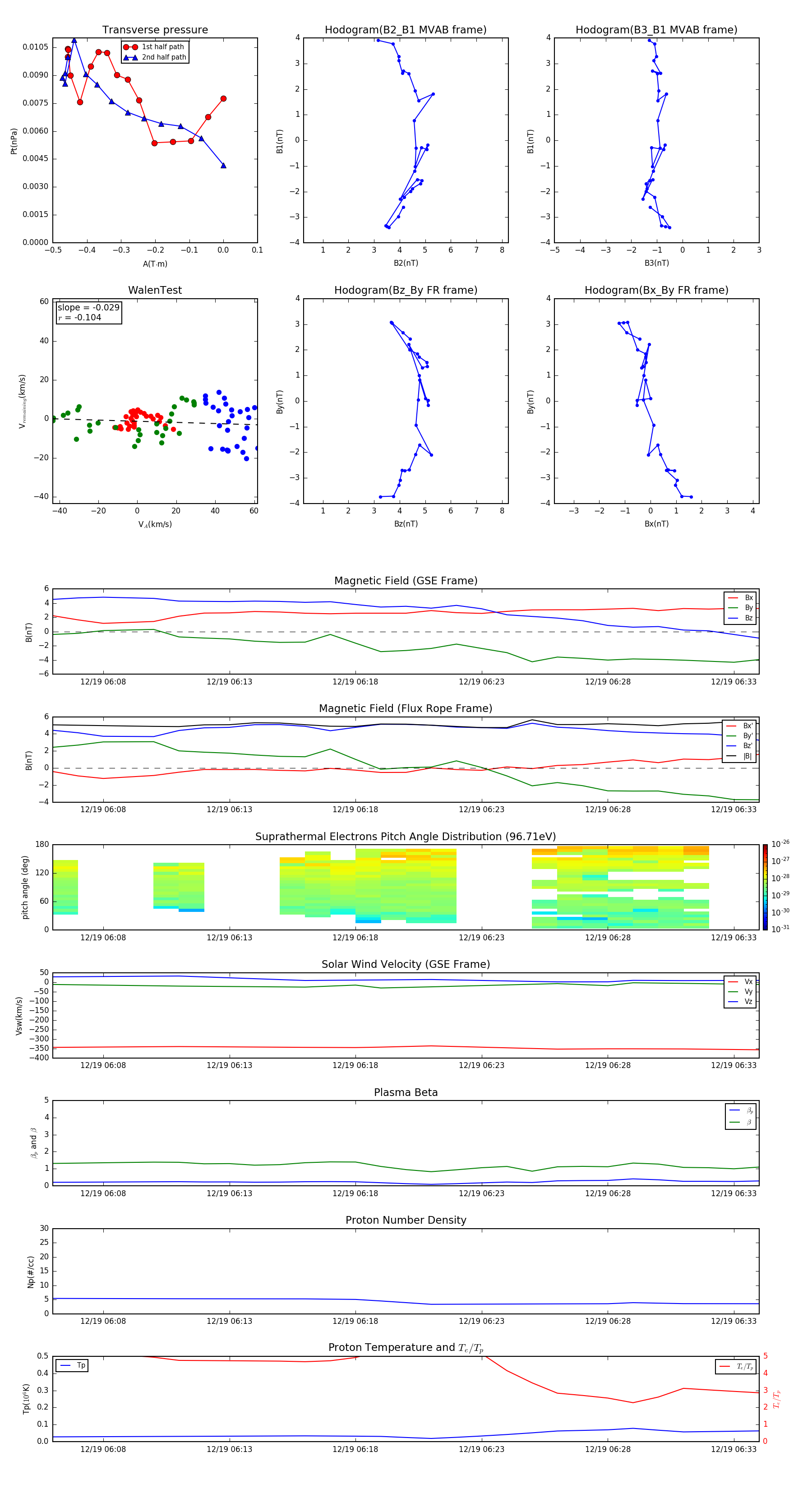Select the 'Hodogram(B3_B1 MVAB frame)' title
The width and height of the screenshot is (812, 1489).
coord(656,29)
